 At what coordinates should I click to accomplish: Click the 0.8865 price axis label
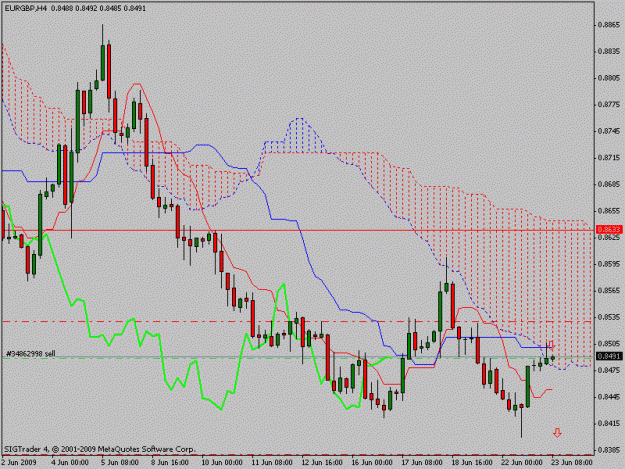[608, 25]
